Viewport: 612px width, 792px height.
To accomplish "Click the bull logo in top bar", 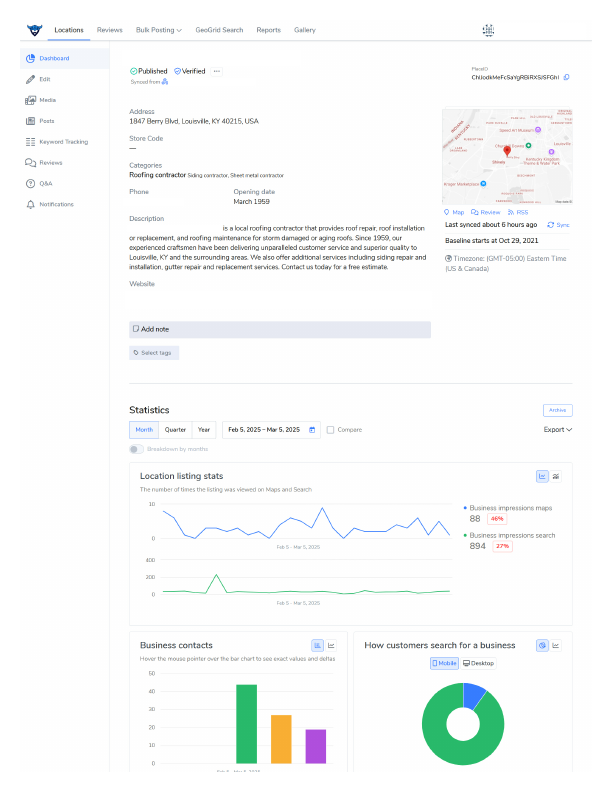I will pyautogui.click(x=34, y=30).
